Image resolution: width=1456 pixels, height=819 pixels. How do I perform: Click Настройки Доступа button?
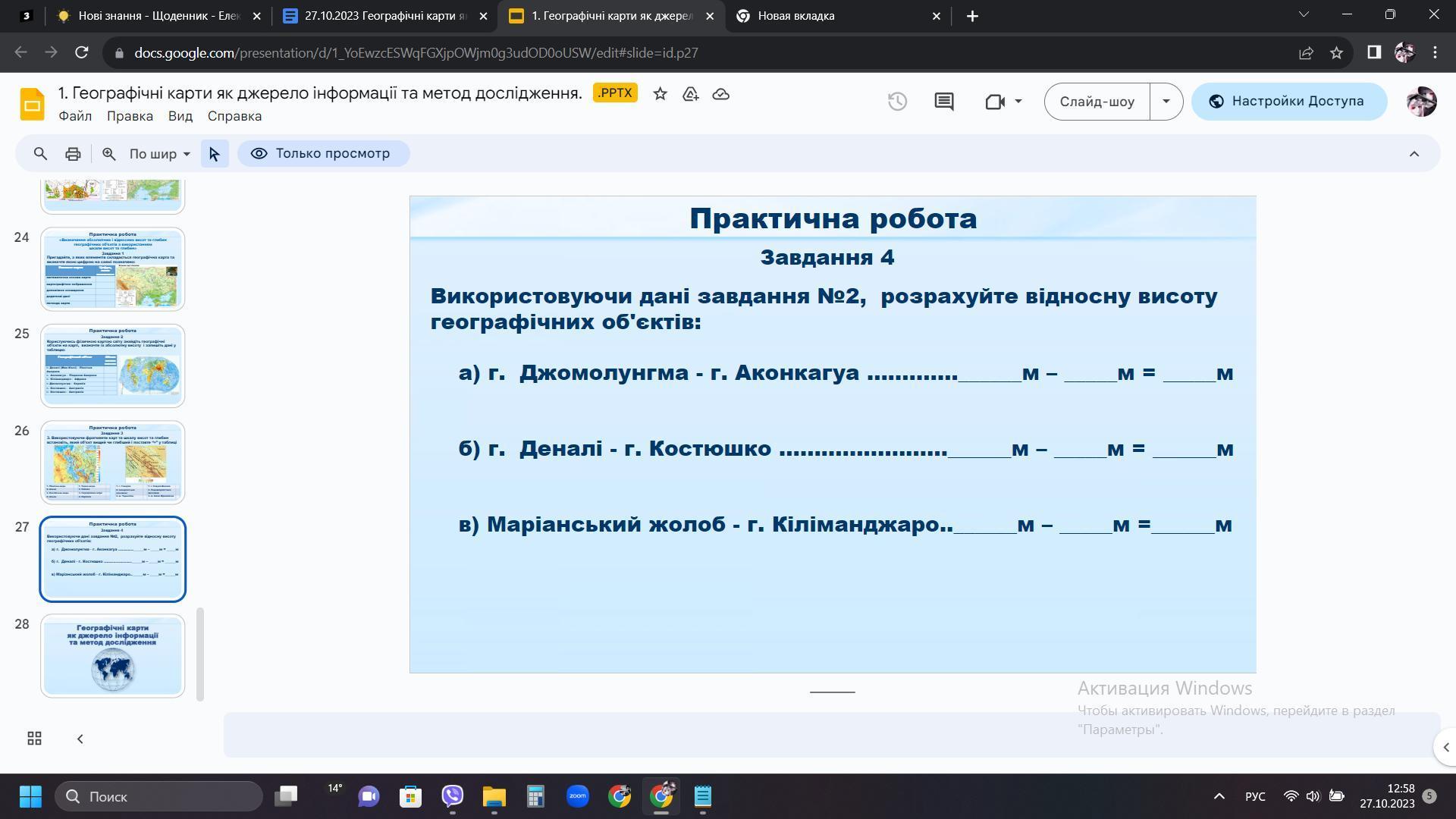1288,102
